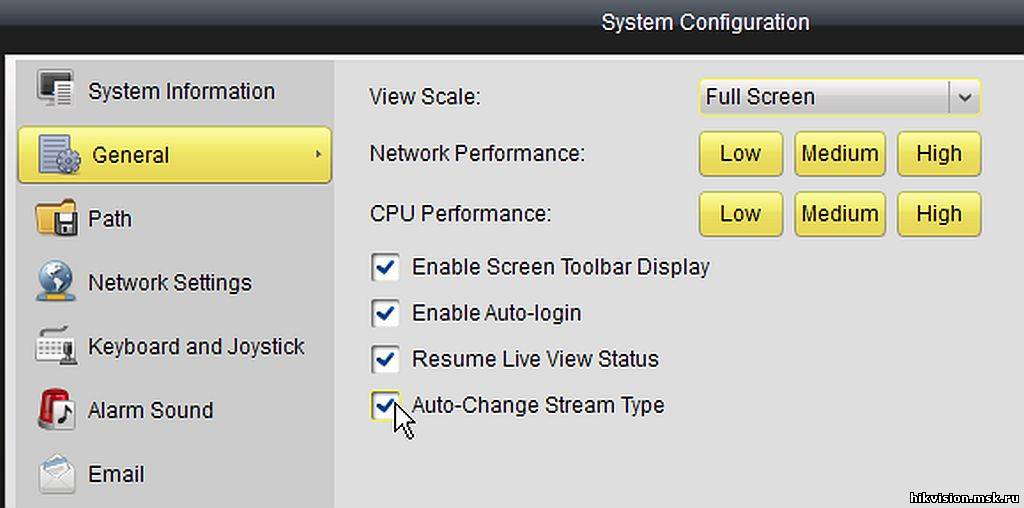Click the Keyboard and Joystick icon
The image size is (1024, 508).
pyautogui.click(x=56, y=346)
